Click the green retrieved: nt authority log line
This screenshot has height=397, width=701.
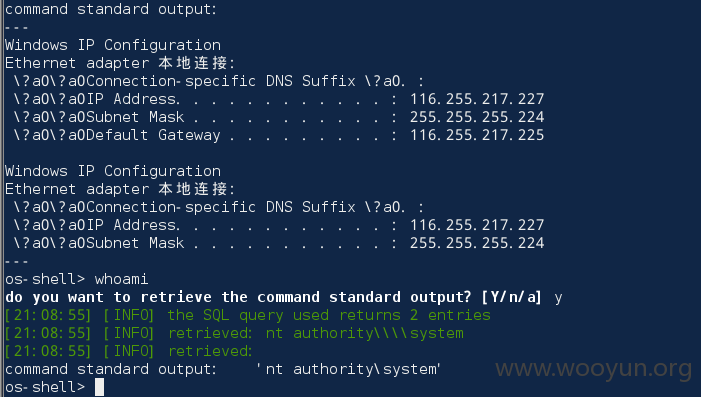coord(234,333)
